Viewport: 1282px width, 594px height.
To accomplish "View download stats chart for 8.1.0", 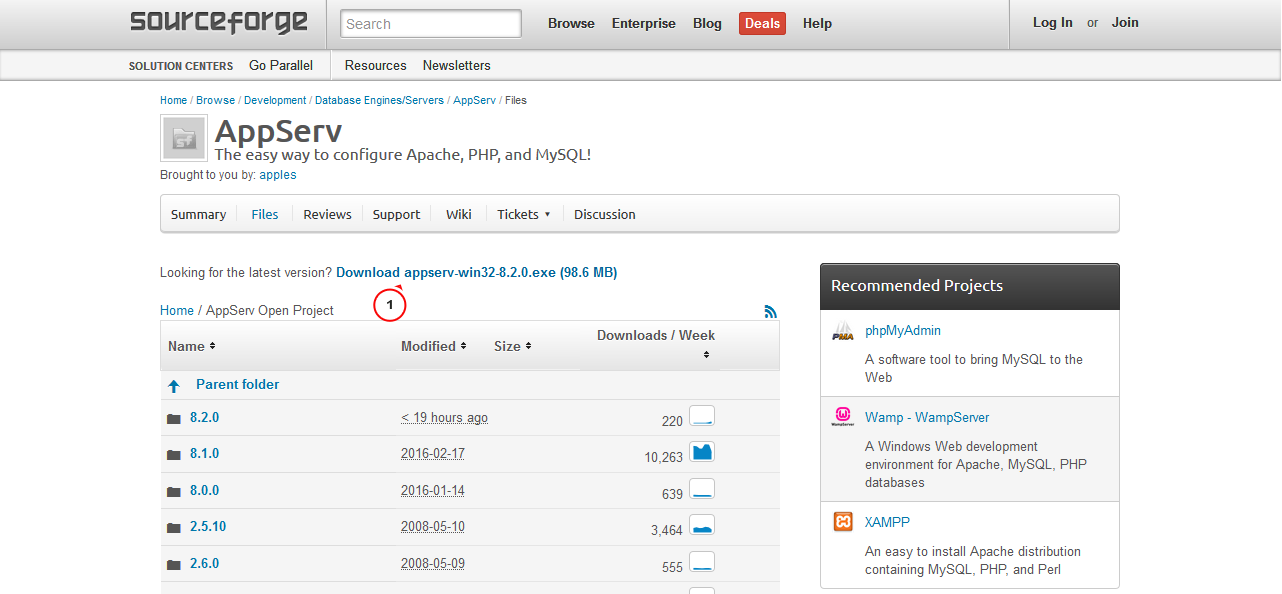I will pyautogui.click(x=702, y=452).
